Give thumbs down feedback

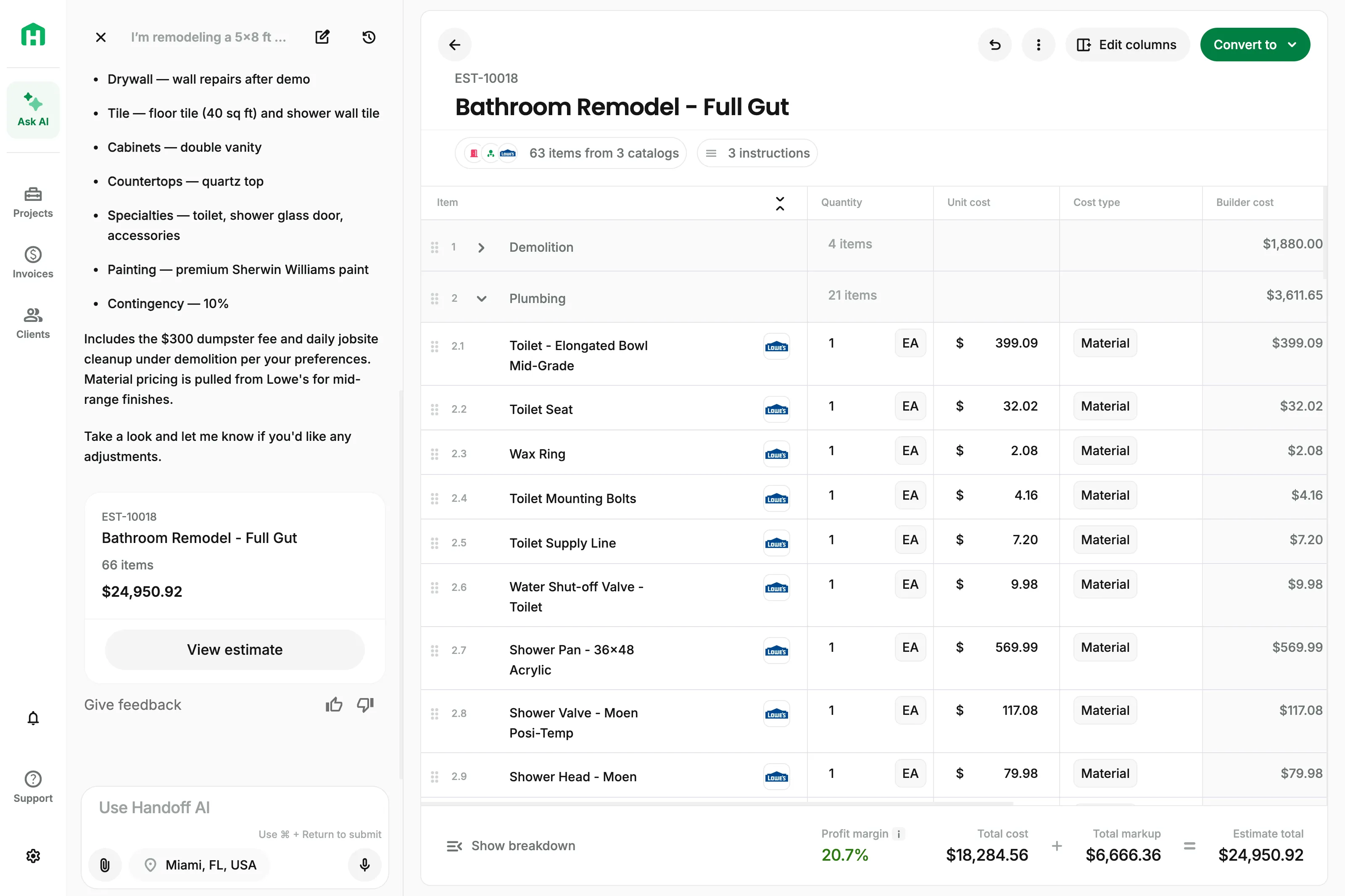(365, 705)
